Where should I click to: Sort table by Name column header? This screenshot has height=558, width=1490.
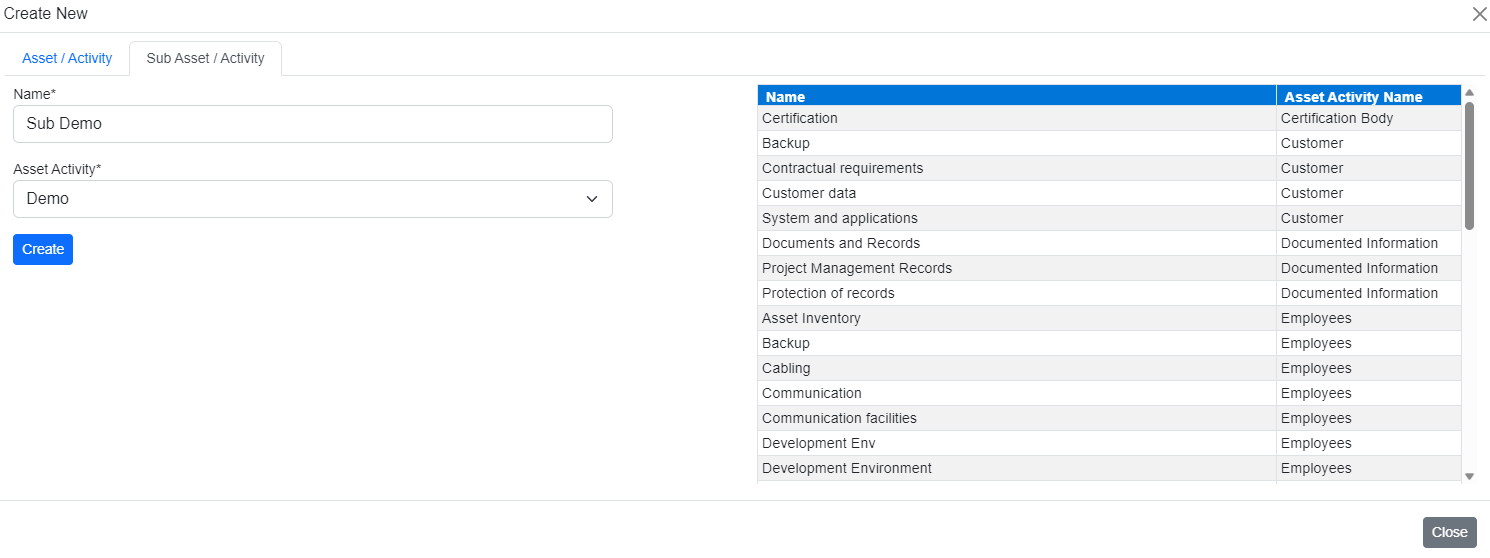(1015, 97)
